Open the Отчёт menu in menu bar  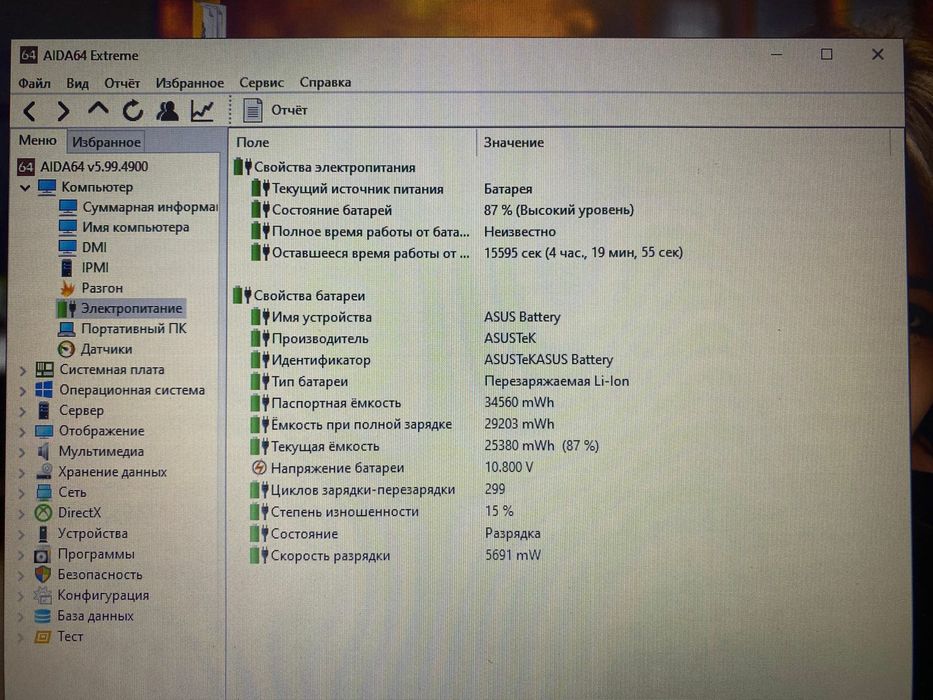122,83
